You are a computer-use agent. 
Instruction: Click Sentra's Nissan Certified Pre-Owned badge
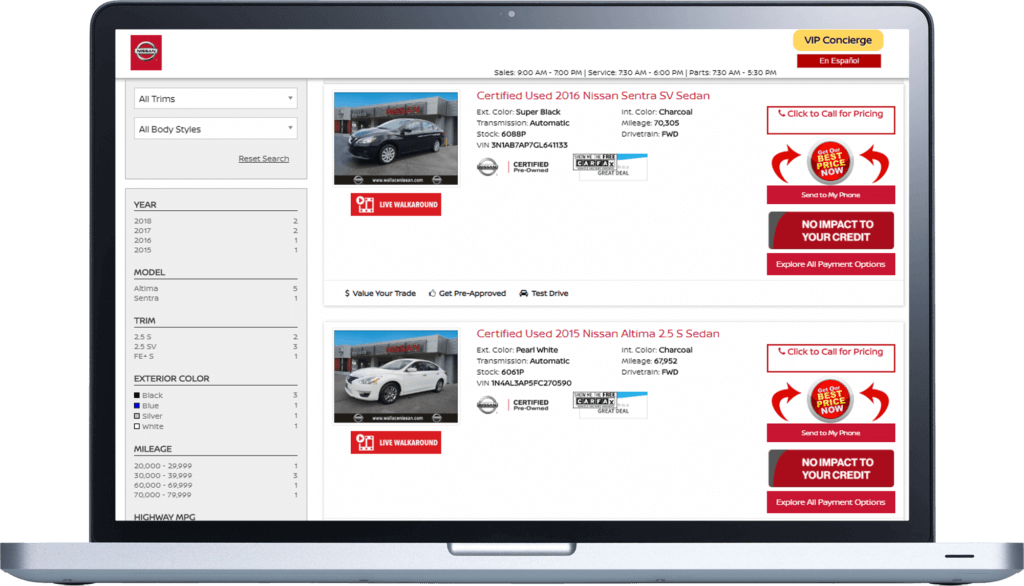[513, 167]
